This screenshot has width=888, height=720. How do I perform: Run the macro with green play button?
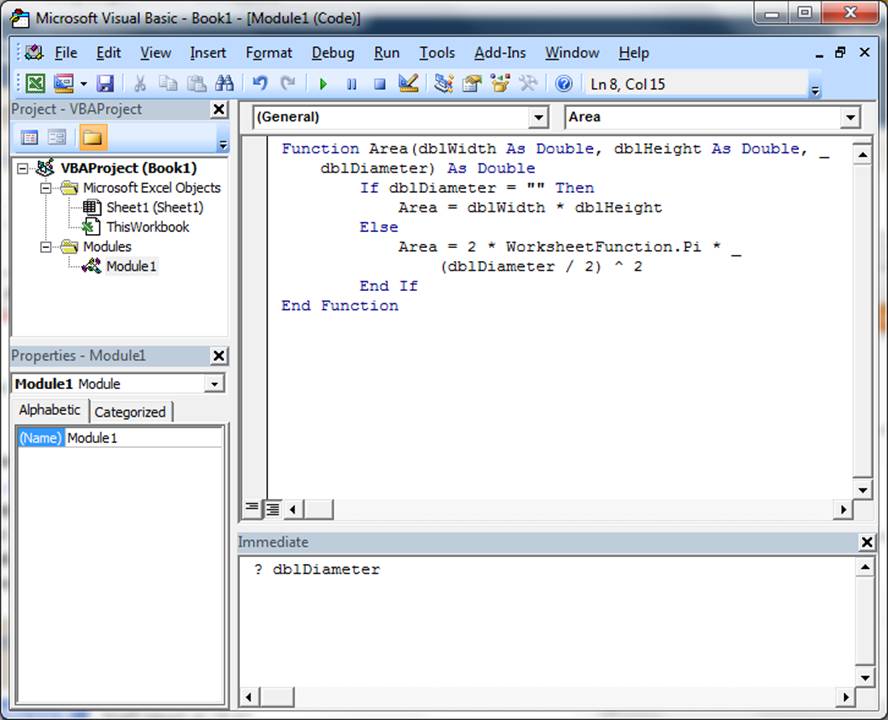tap(323, 84)
